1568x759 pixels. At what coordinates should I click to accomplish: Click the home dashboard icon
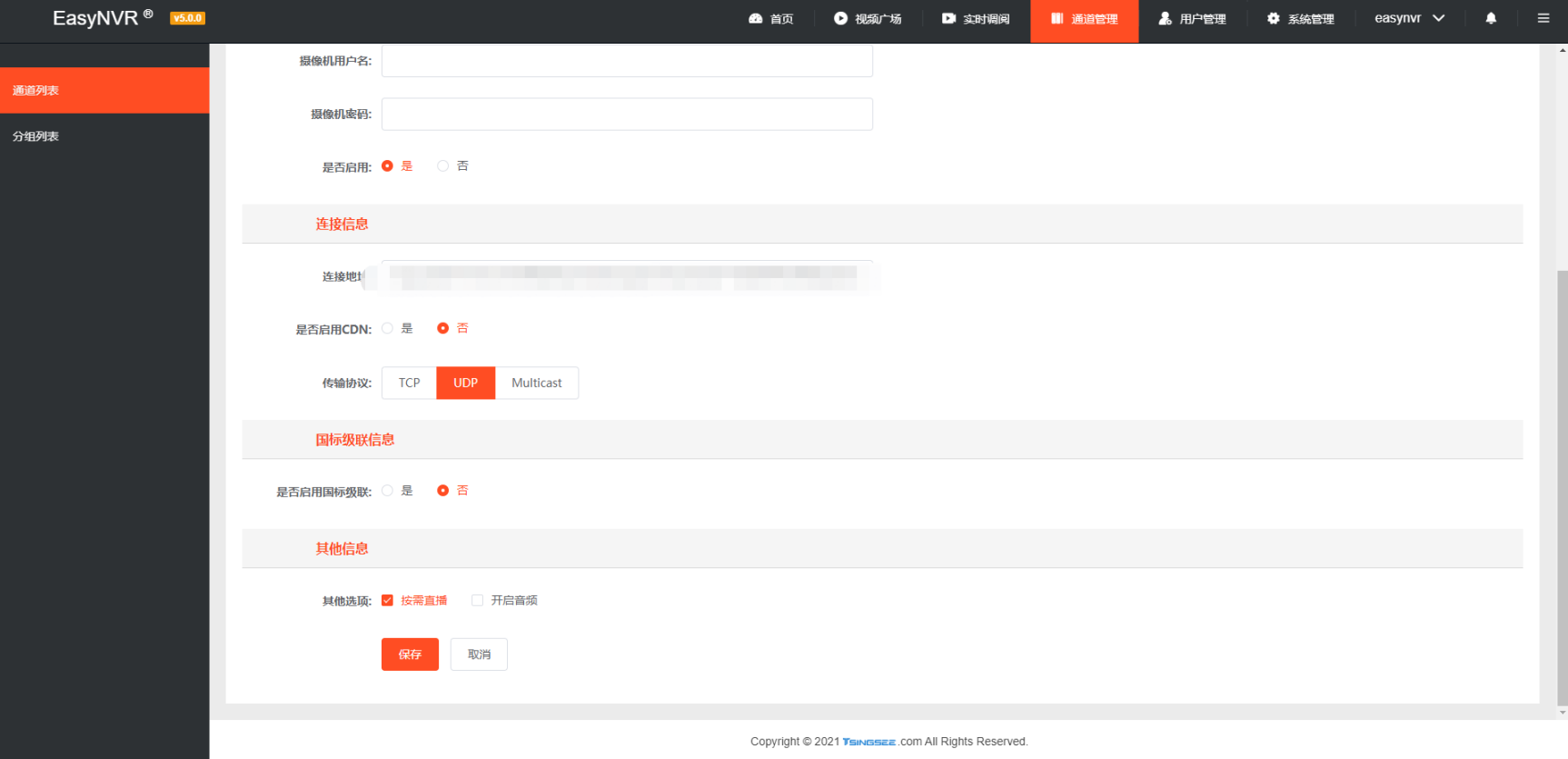(755, 18)
